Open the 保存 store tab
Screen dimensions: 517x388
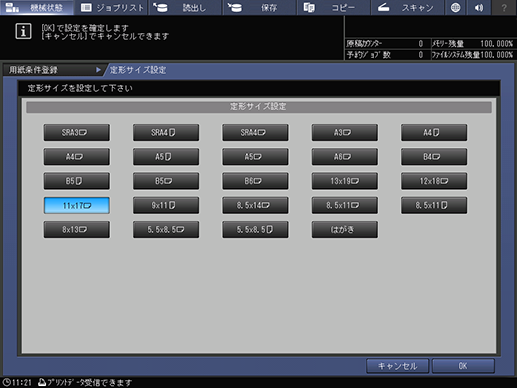pyautogui.click(x=259, y=7)
